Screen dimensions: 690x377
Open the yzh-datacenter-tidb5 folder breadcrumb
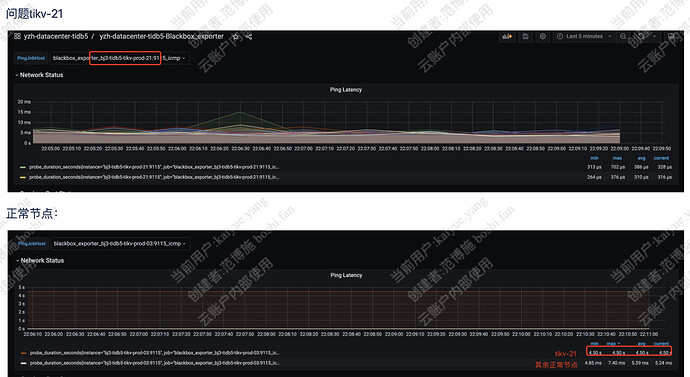(56, 36)
